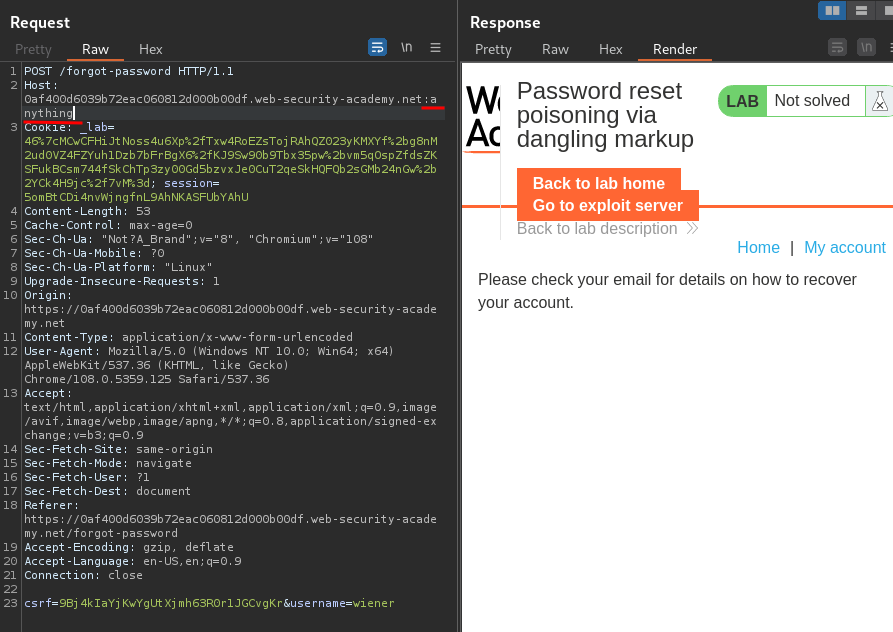Click Back to lab home button
This screenshot has width=893, height=632.
(599, 183)
